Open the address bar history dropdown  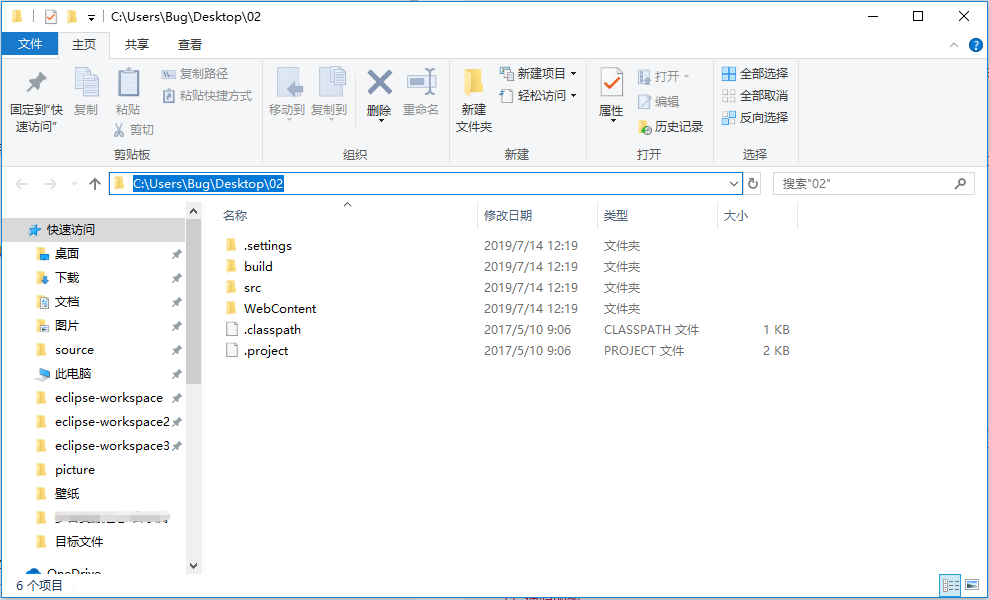[x=733, y=183]
